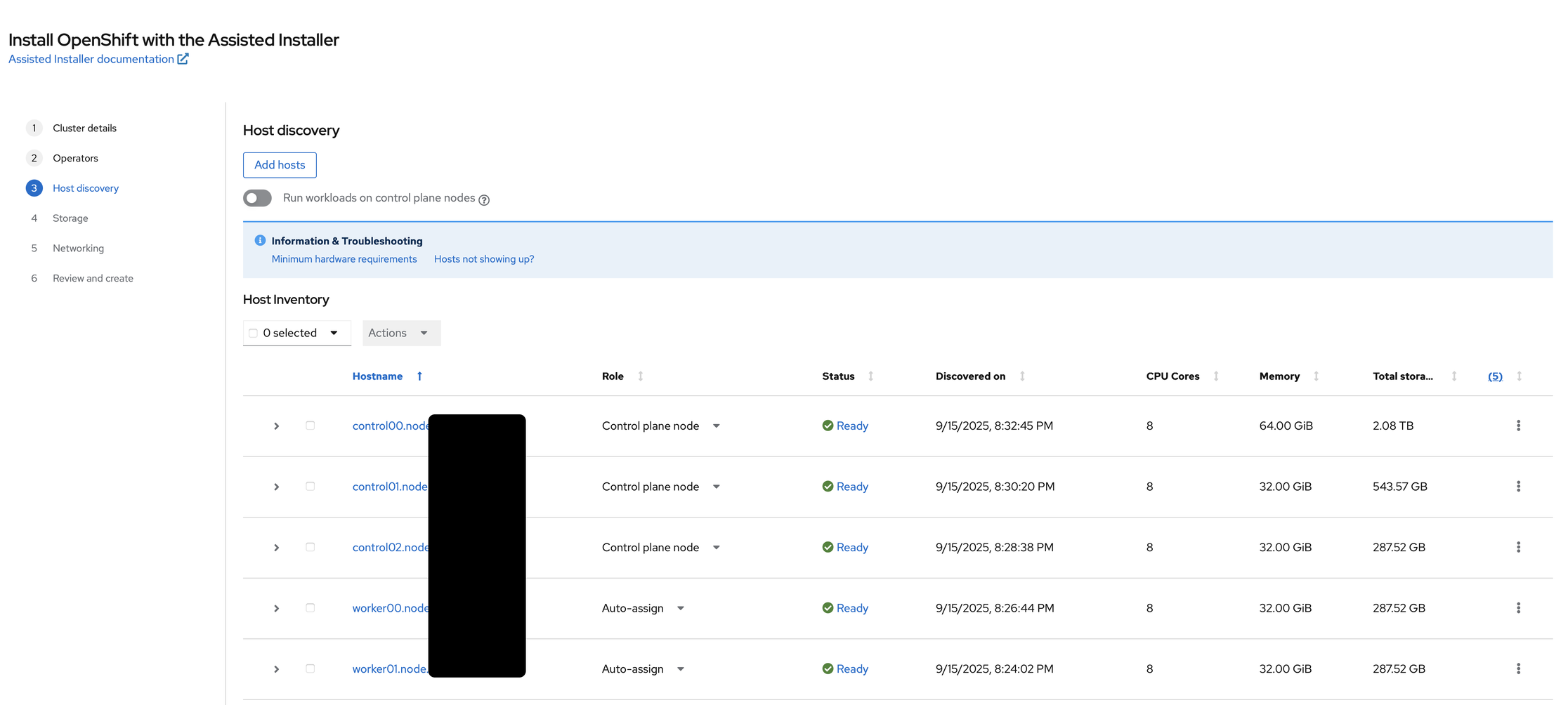Check the checkbox for control02 host

pyautogui.click(x=310, y=547)
